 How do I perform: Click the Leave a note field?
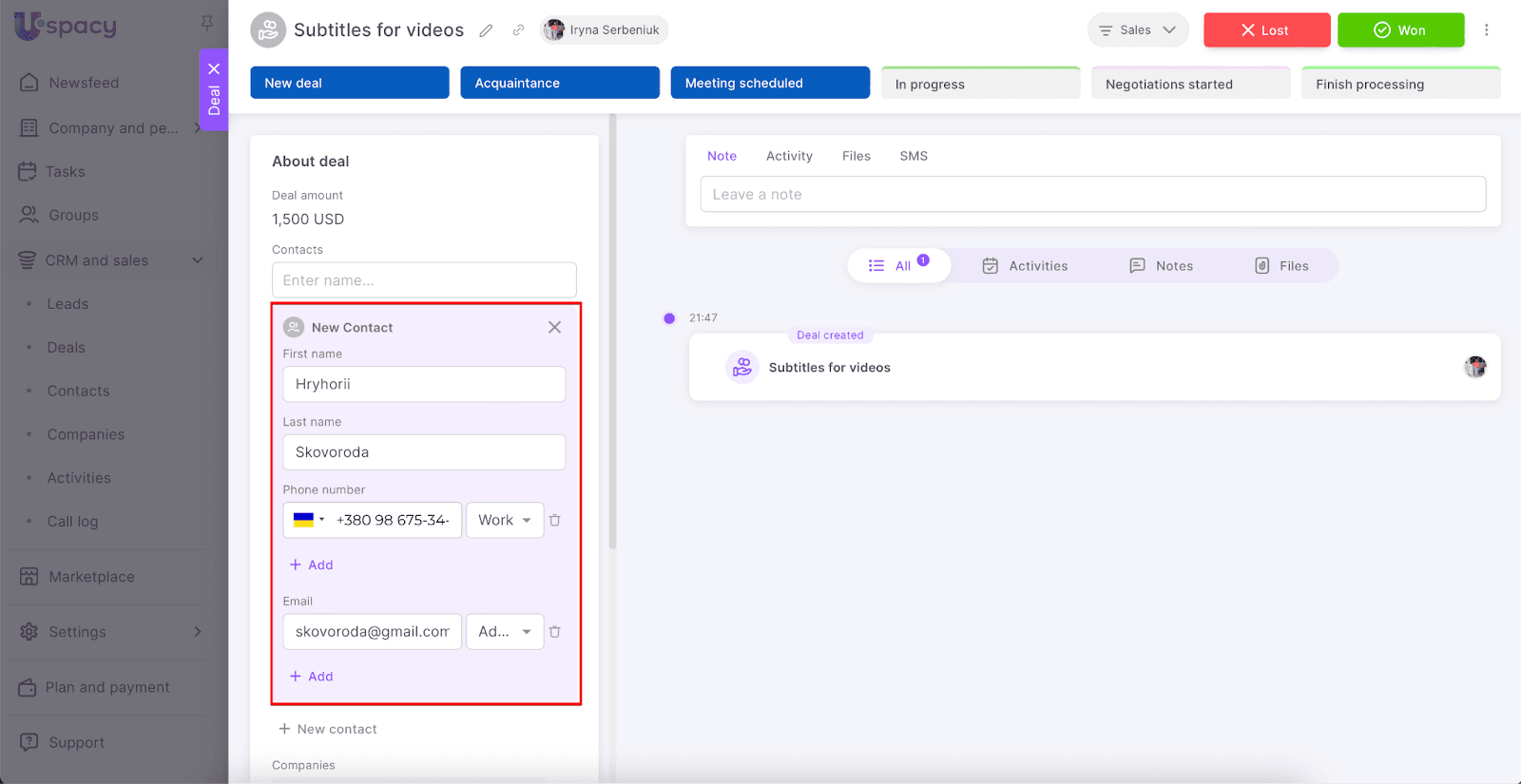[x=1092, y=194]
